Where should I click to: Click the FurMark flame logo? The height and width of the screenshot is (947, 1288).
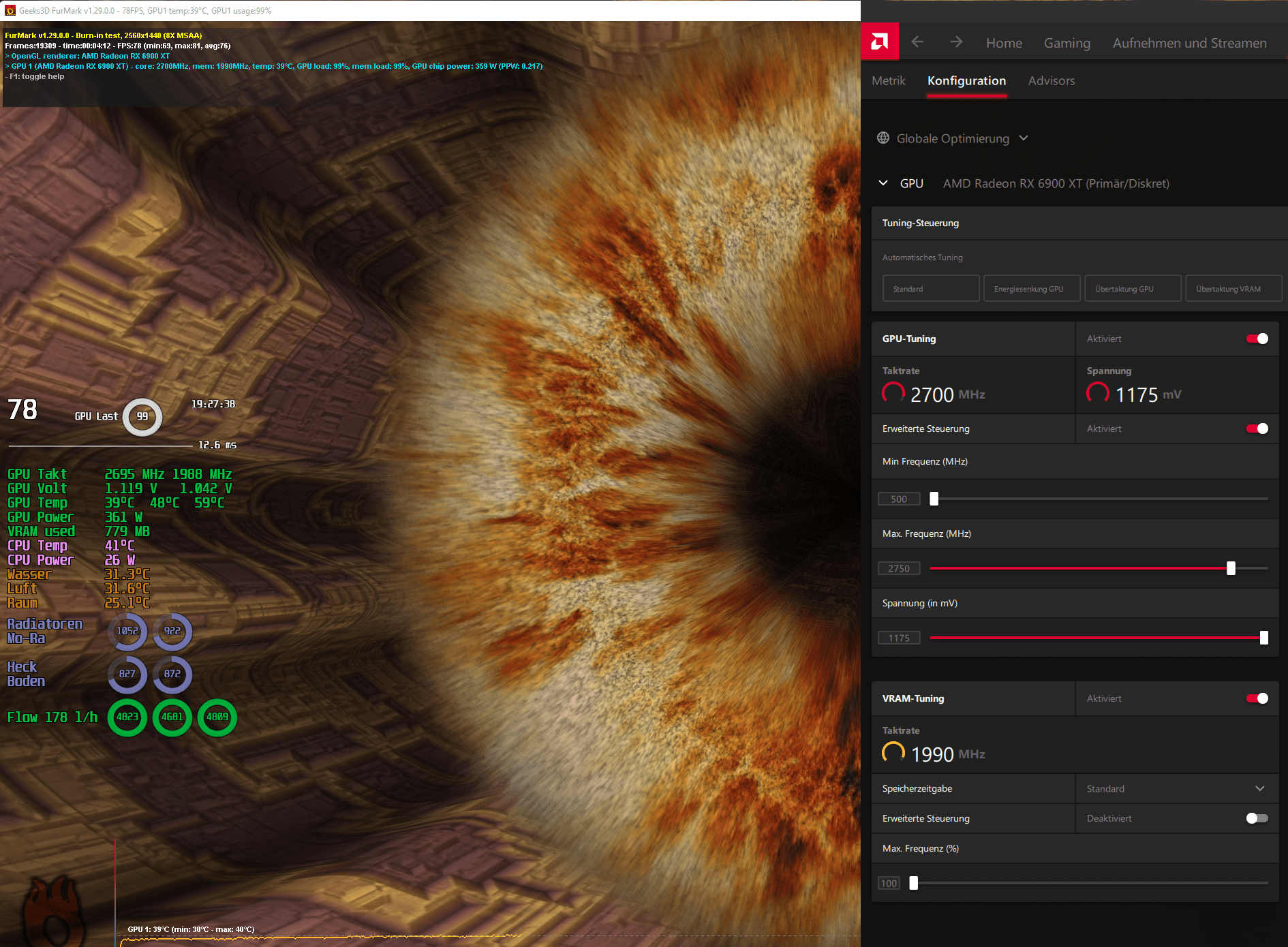point(53,912)
